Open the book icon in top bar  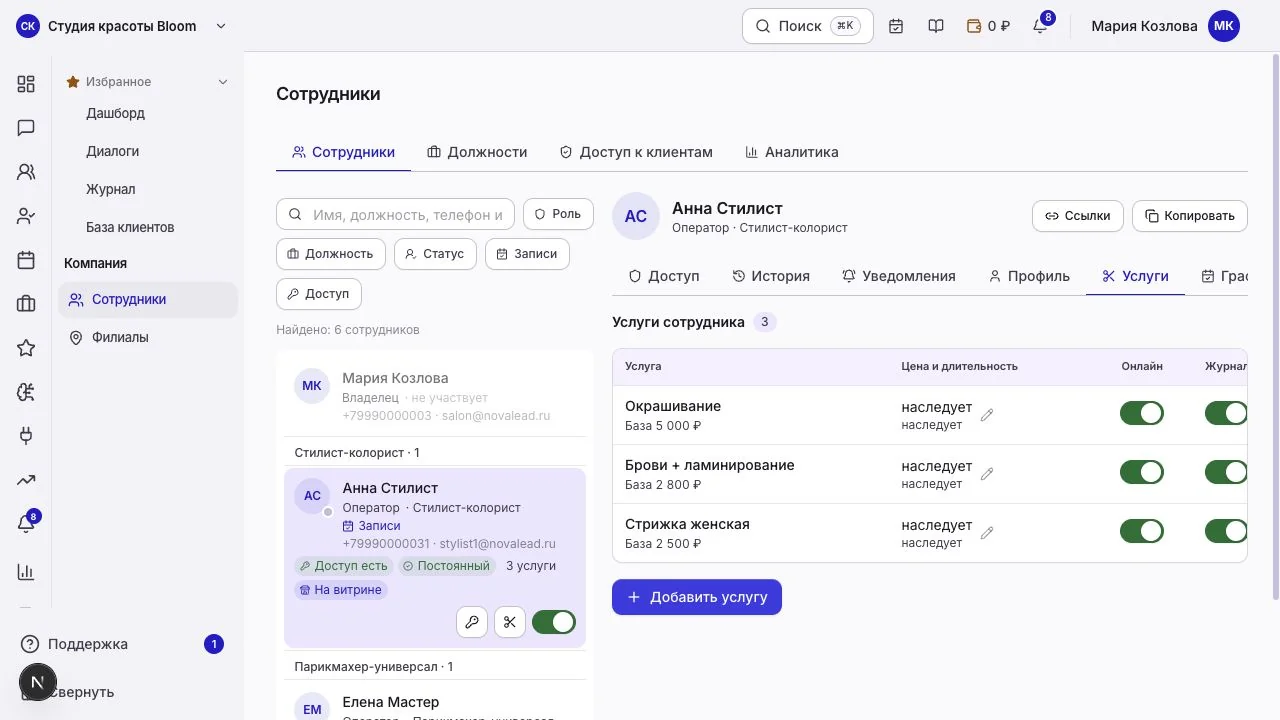936,26
